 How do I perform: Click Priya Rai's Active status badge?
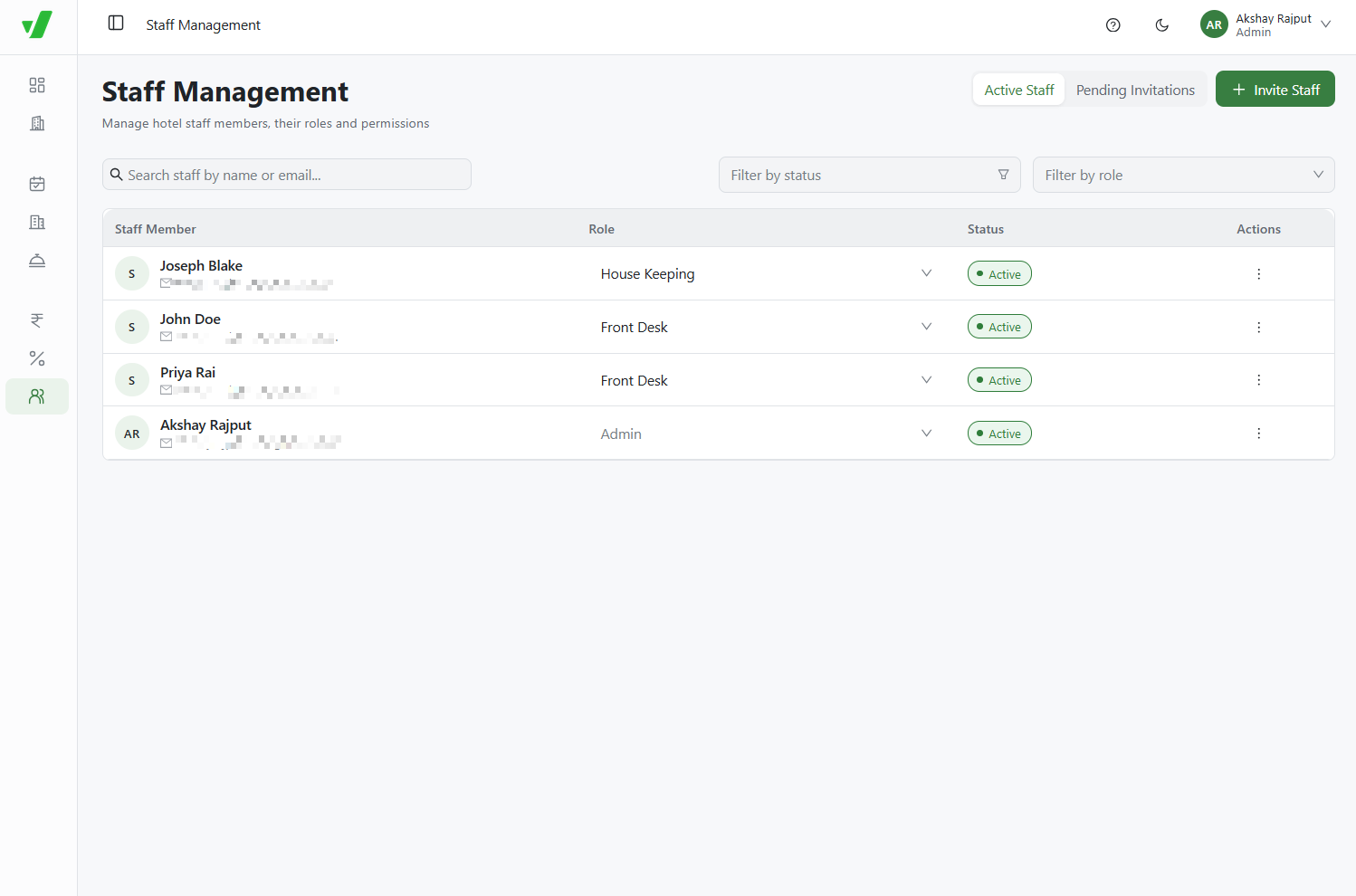coord(999,380)
